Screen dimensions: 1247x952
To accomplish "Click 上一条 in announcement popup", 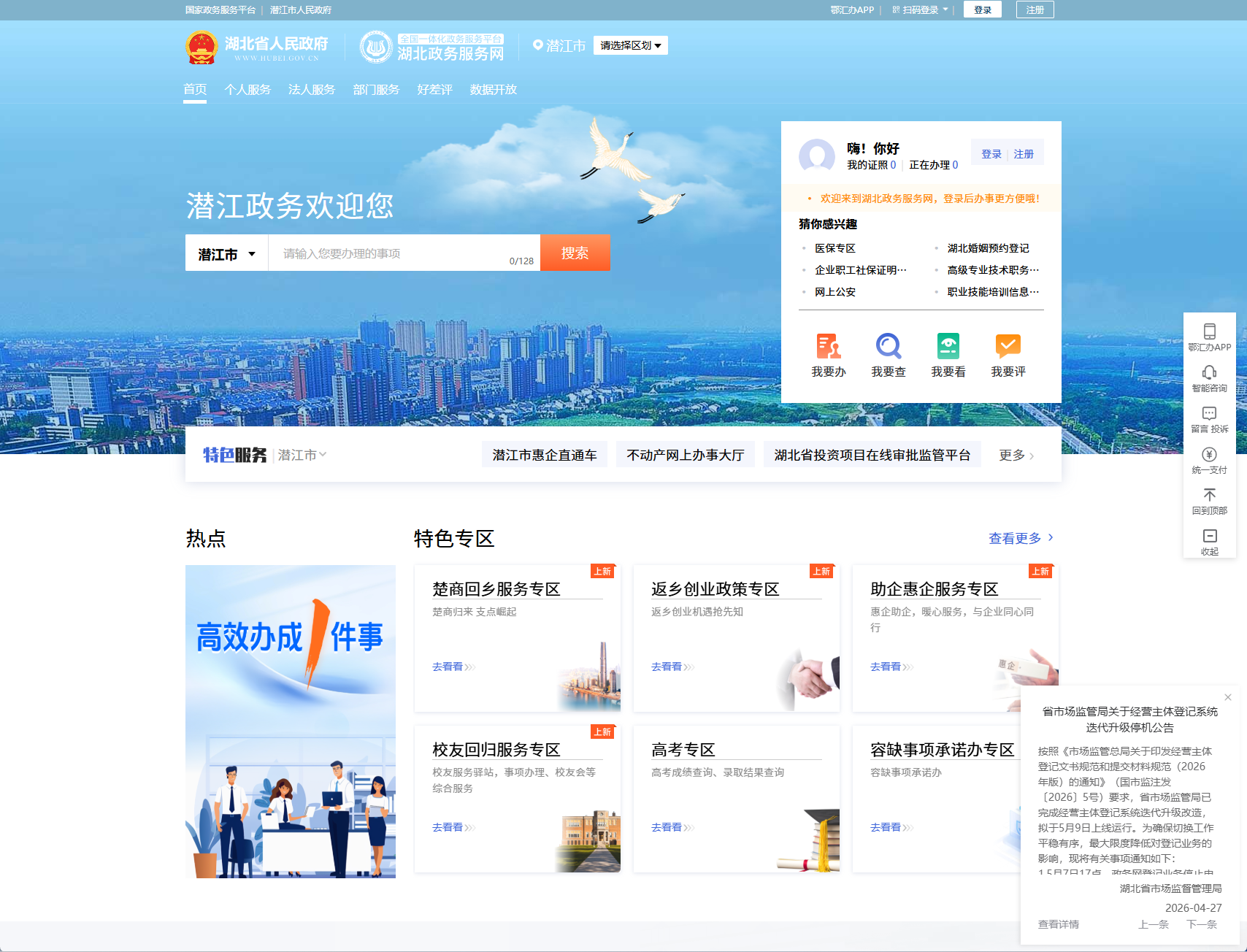I will tap(1154, 924).
